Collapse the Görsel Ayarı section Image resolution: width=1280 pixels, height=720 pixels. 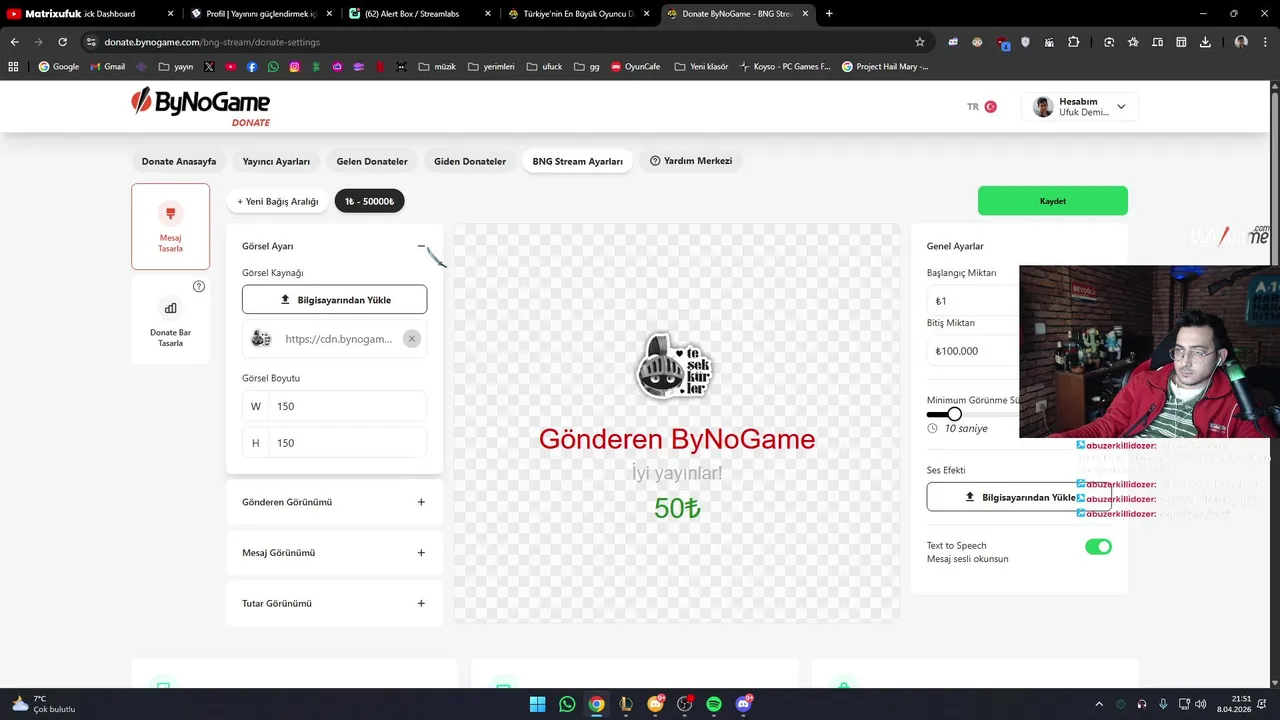tap(421, 246)
